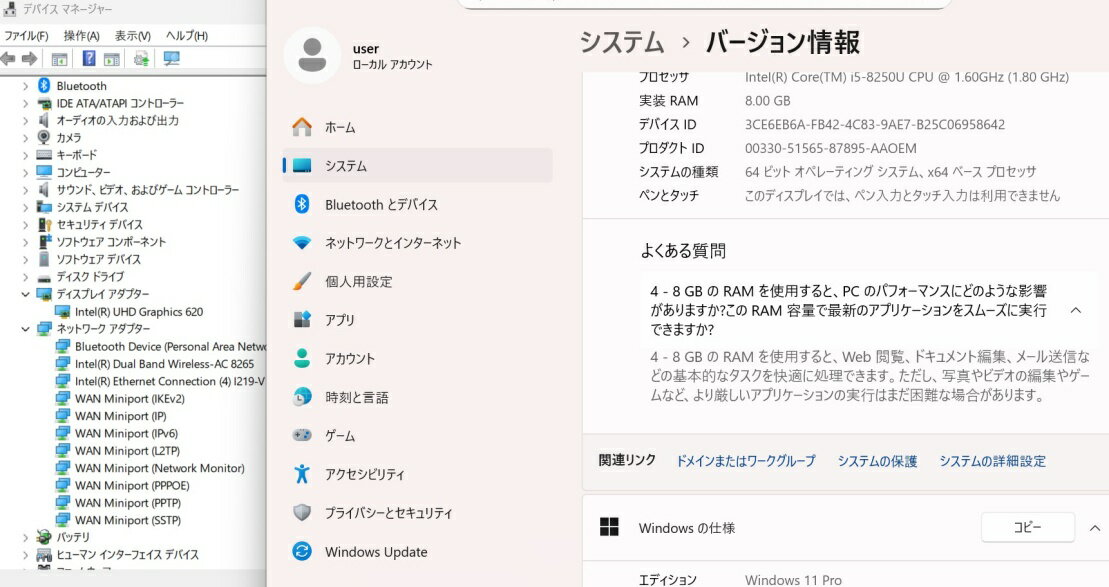Open the システムの詳細設定 link
Screen dimensions: 1109x587
(992, 461)
